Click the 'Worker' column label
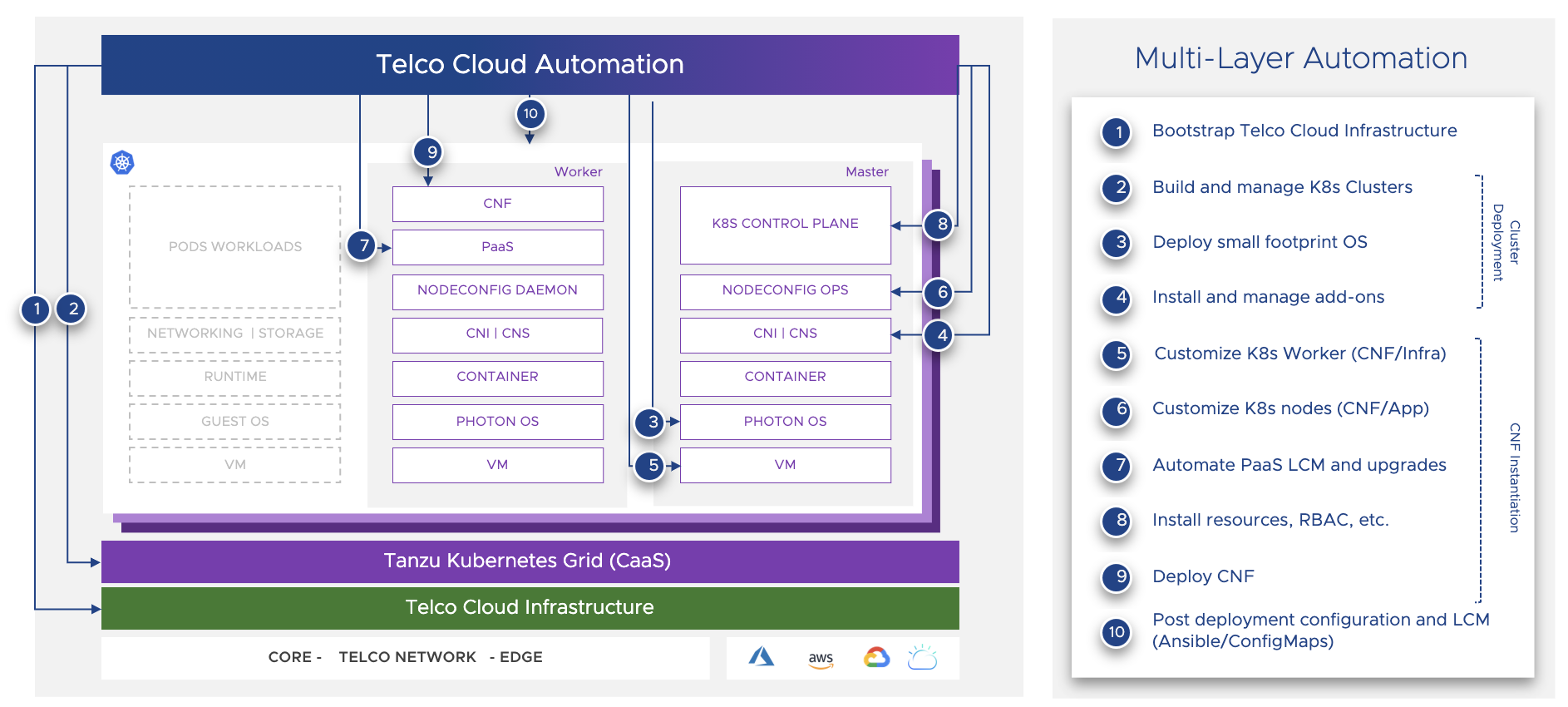This screenshot has width=1568, height=707. click(579, 172)
